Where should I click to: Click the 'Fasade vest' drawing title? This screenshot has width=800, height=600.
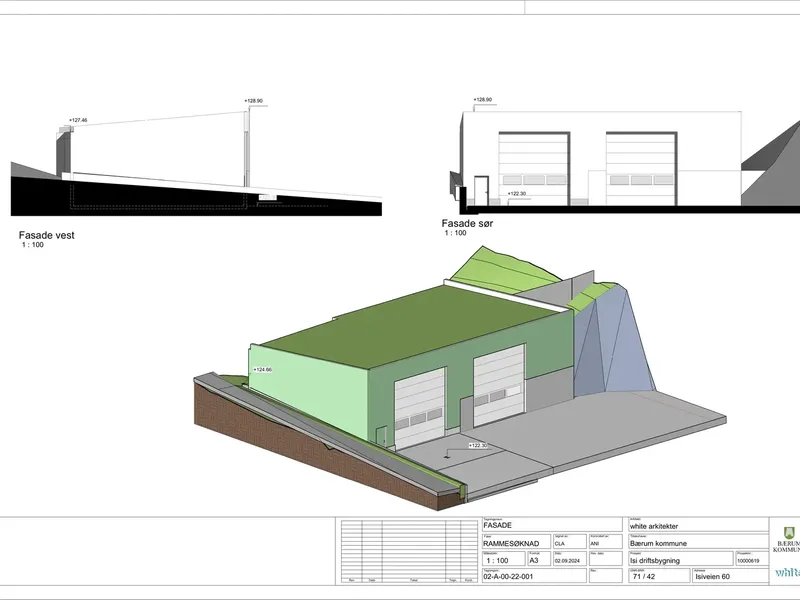(46, 235)
